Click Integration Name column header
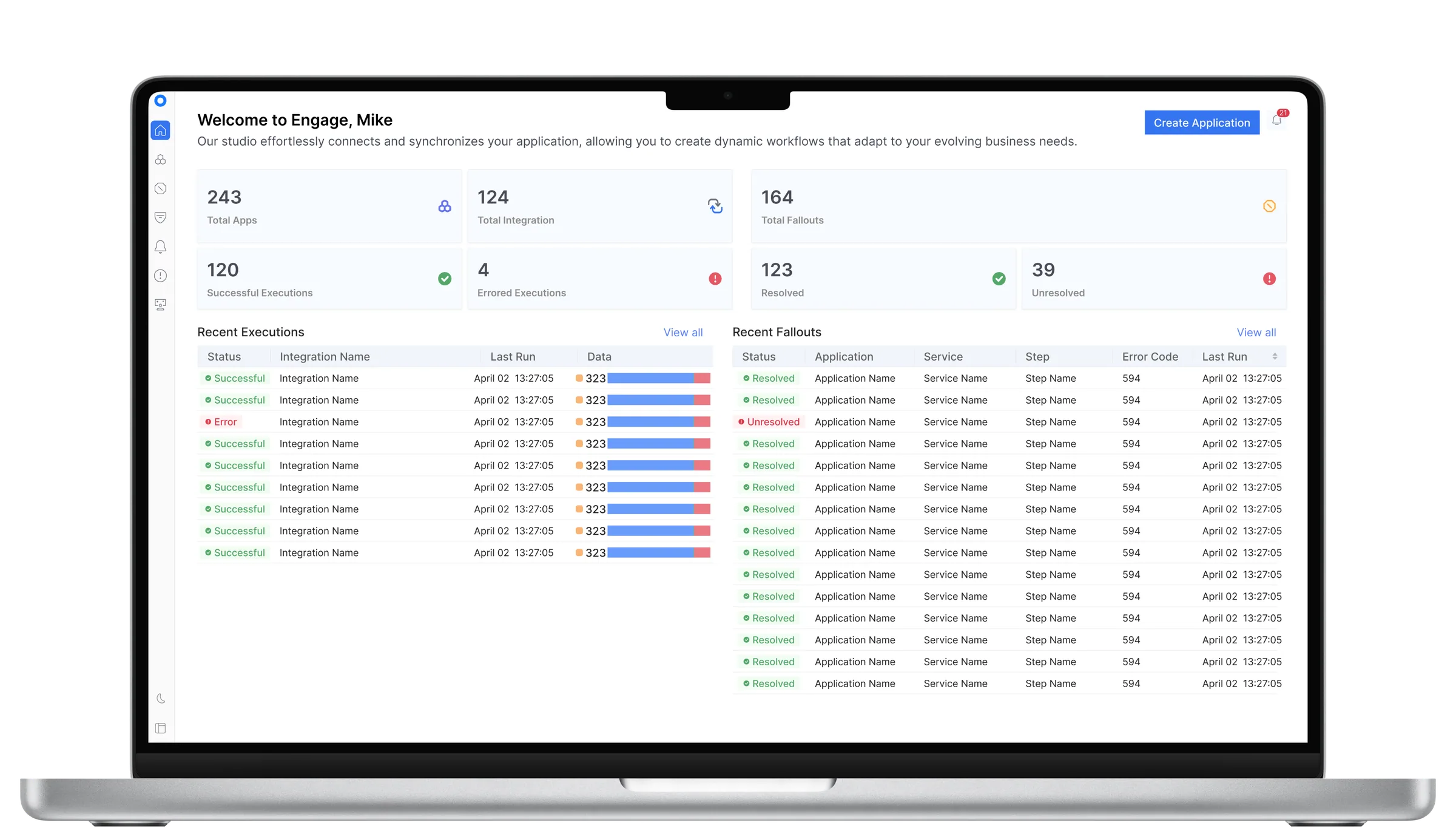Image resolution: width=1456 pixels, height=834 pixels. click(x=325, y=357)
